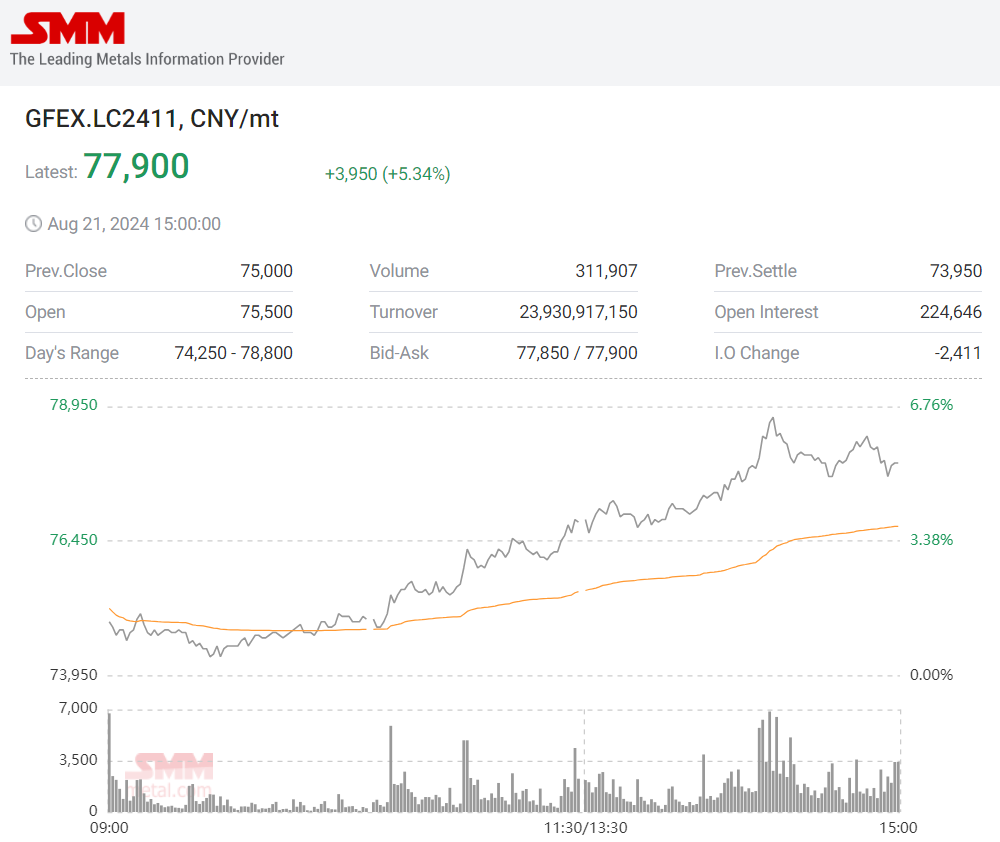1000x842 pixels.
Task: Select the green Latest price 77,900
Action: tap(137, 165)
